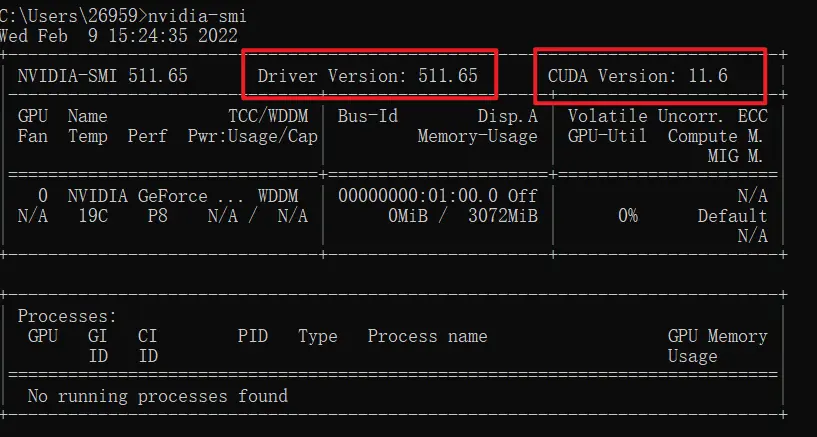Click the Default compute mode value
817x437 pixels.
(x=733, y=216)
